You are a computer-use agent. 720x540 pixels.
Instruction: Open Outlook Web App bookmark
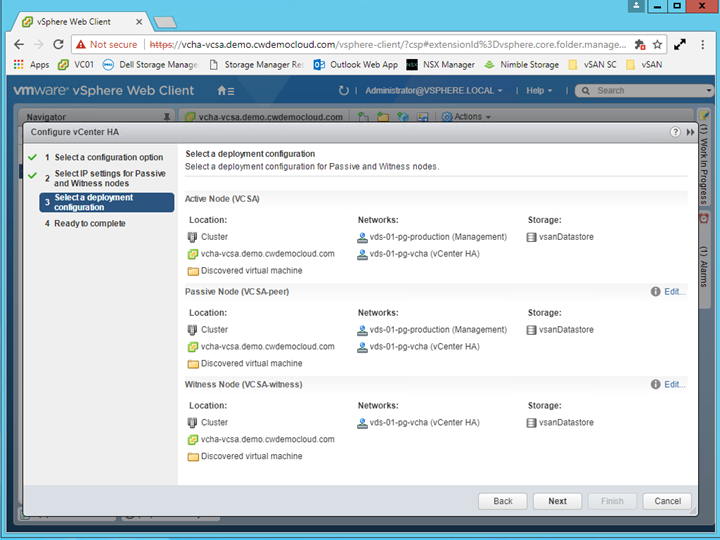coord(356,65)
